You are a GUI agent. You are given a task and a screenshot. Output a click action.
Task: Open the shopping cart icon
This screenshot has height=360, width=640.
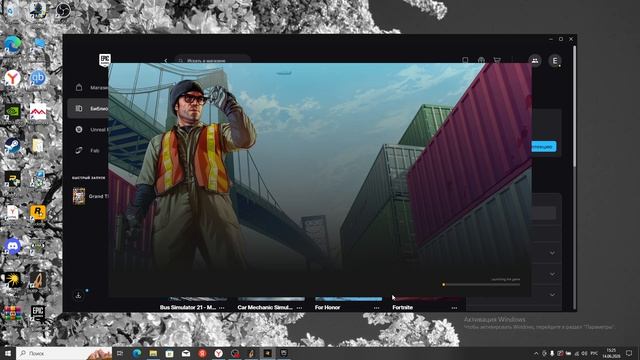(x=497, y=60)
